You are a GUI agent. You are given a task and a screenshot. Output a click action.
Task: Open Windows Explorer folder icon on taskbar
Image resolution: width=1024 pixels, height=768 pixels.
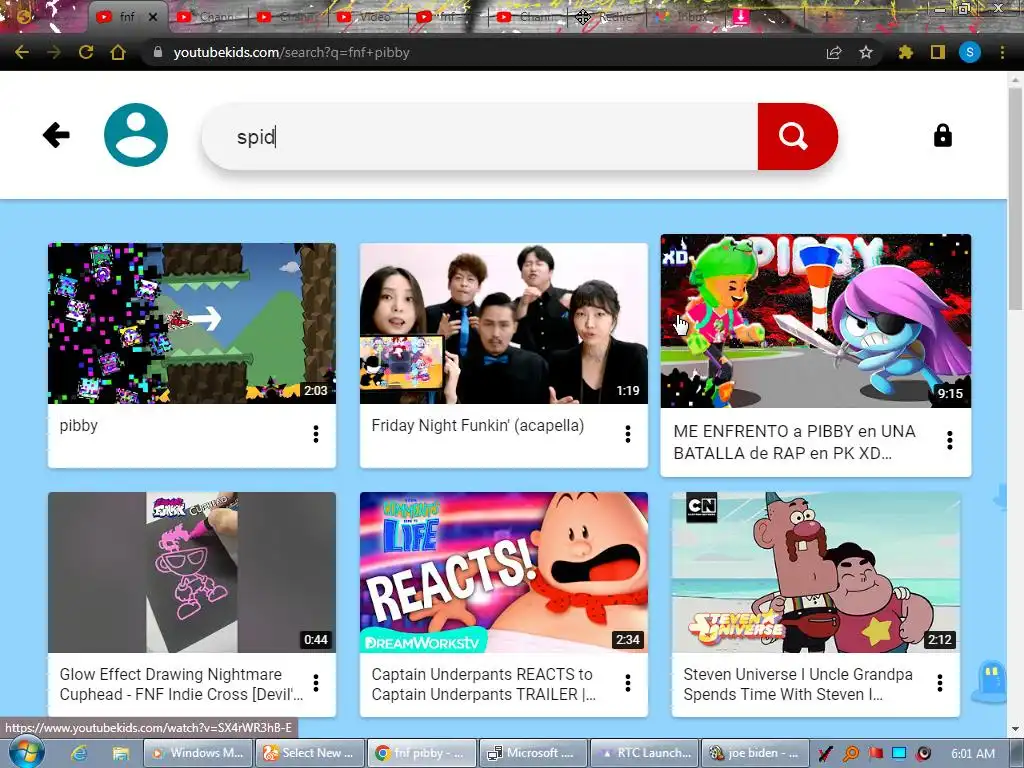120,753
